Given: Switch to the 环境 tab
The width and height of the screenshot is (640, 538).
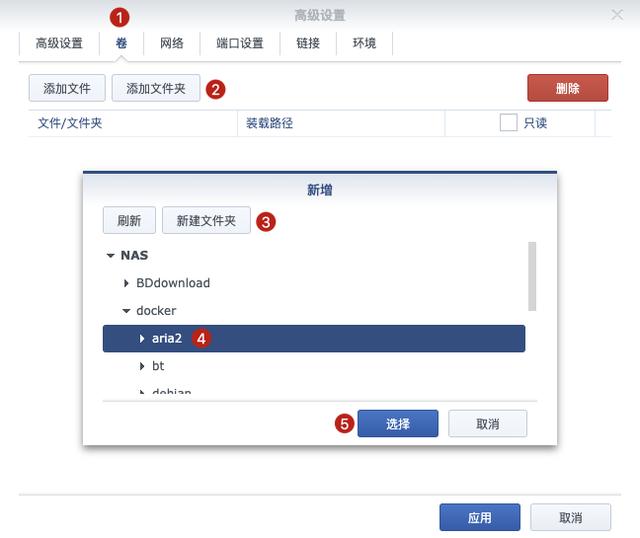Looking at the screenshot, I should [364, 43].
